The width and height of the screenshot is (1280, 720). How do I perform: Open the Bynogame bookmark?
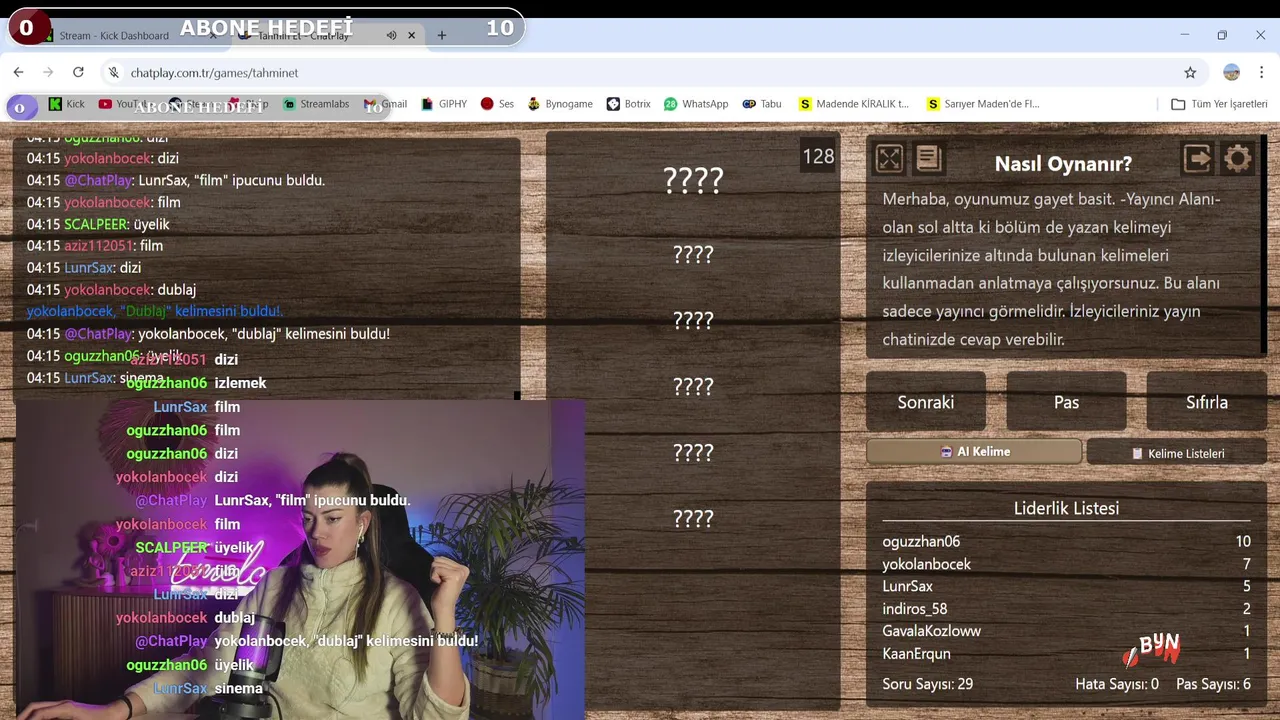[560, 104]
